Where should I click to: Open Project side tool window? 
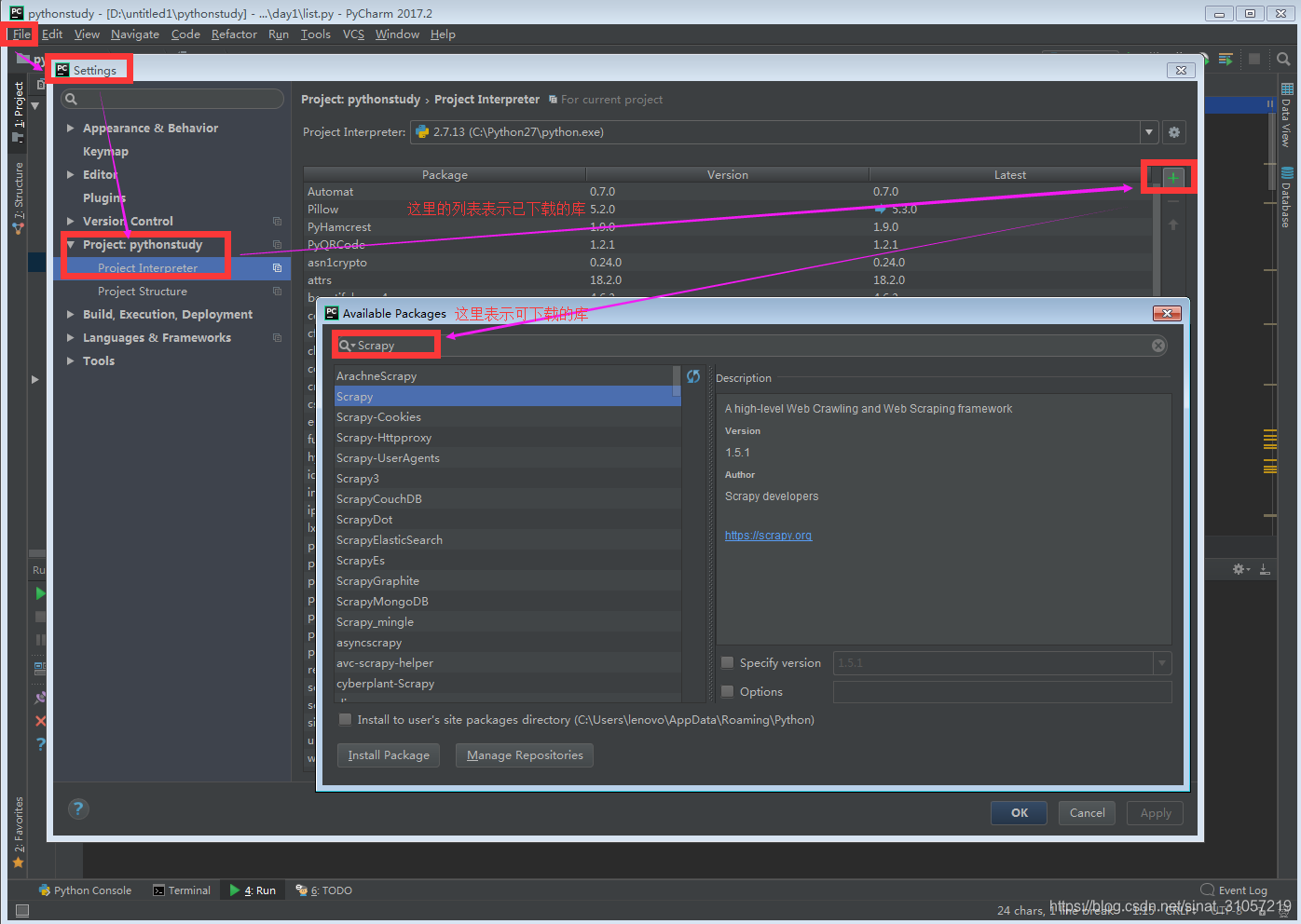click(18, 112)
